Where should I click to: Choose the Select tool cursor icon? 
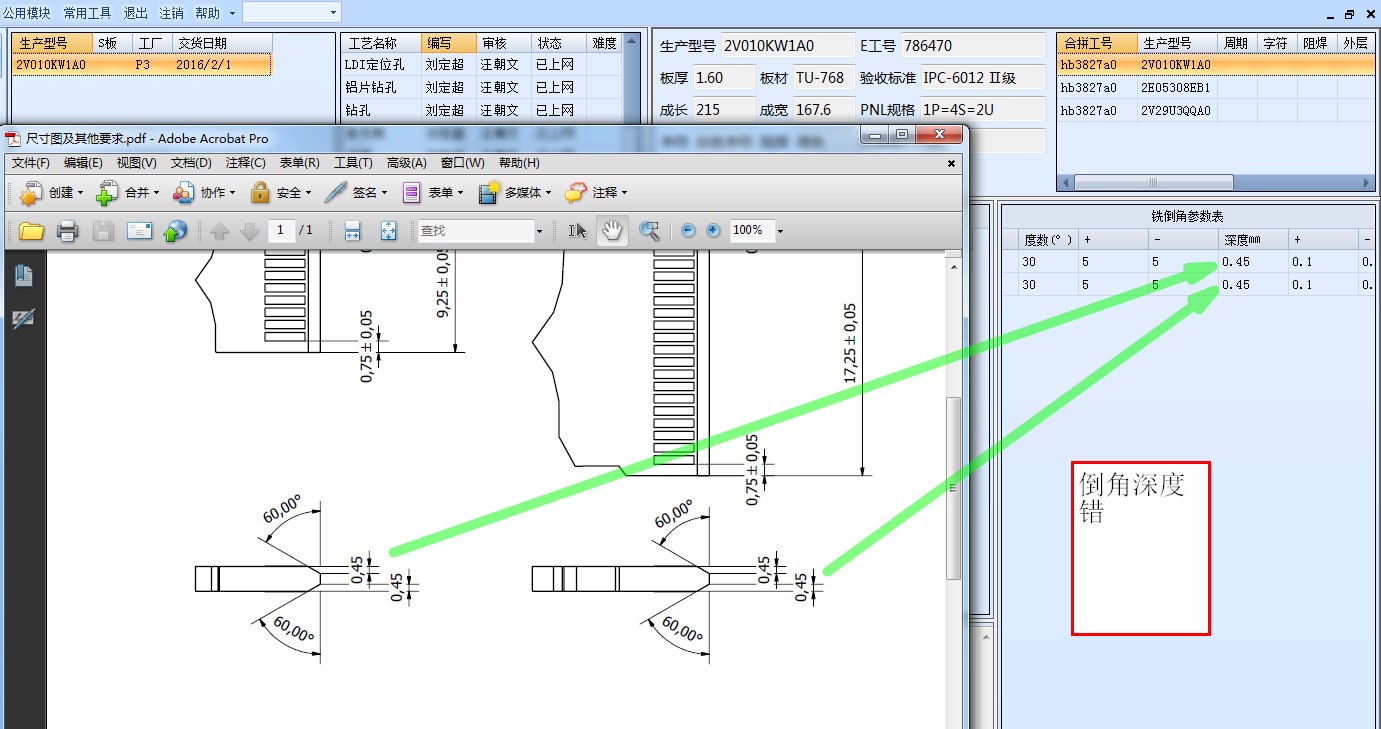pos(577,231)
